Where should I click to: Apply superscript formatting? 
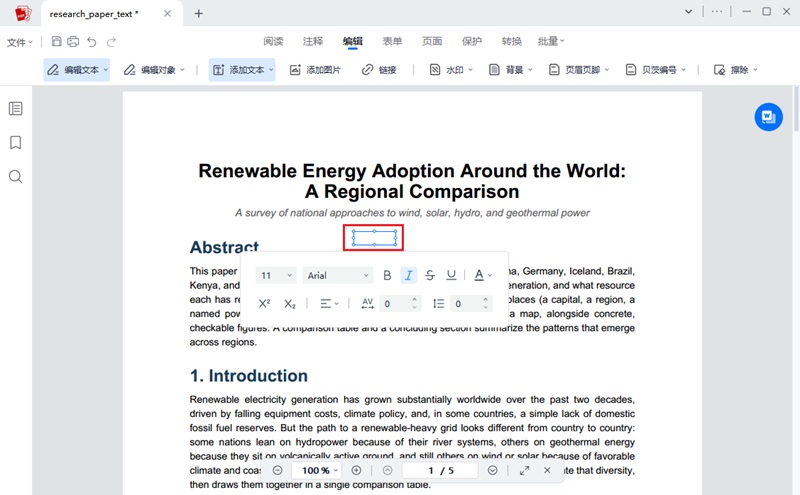[x=264, y=304]
